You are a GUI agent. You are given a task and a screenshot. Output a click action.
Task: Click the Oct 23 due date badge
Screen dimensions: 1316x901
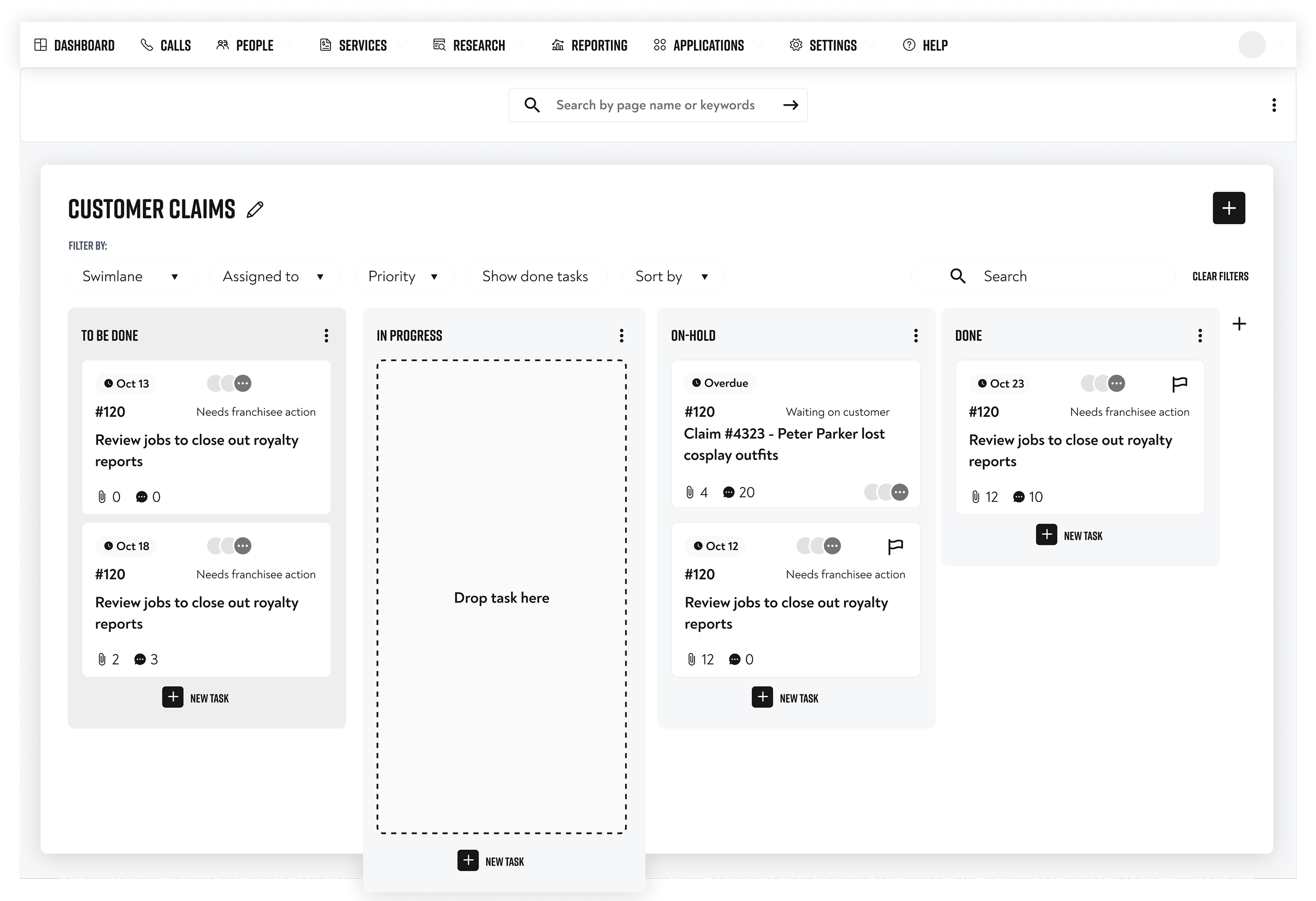coord(1000,383)
